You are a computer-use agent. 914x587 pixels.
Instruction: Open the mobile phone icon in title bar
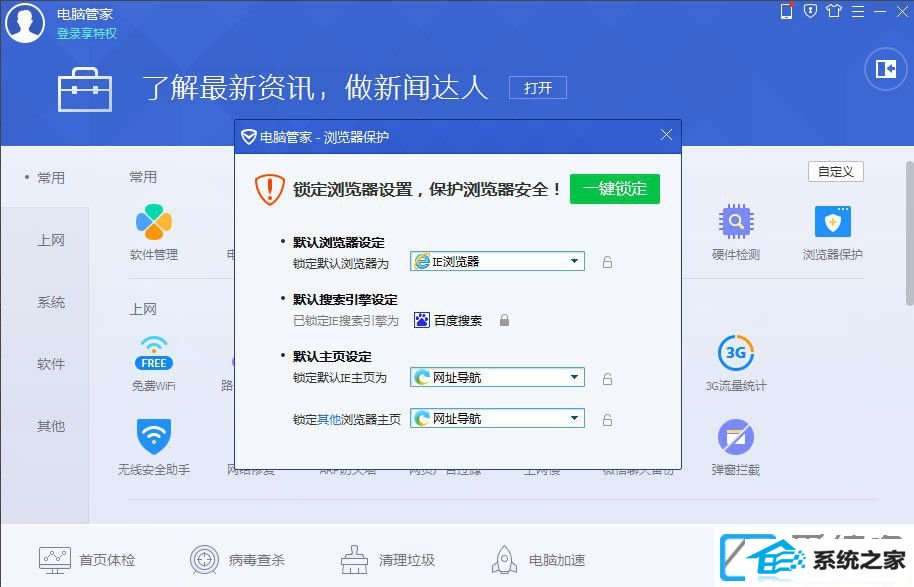click(x=786, y=11)
